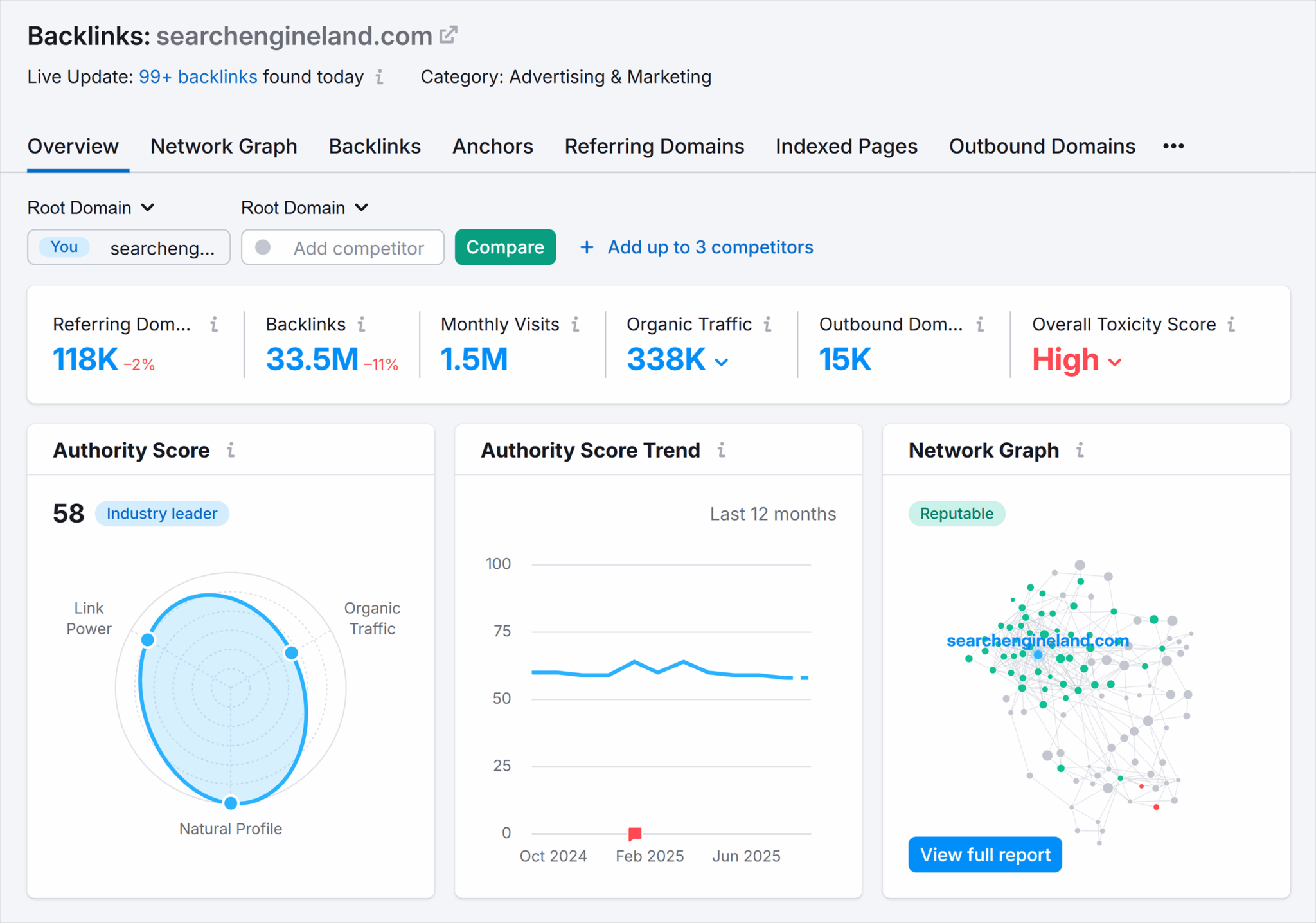Open the Anchors tab
The height and width of the screenshot is (923, 1316).
(x=493, y=147)
